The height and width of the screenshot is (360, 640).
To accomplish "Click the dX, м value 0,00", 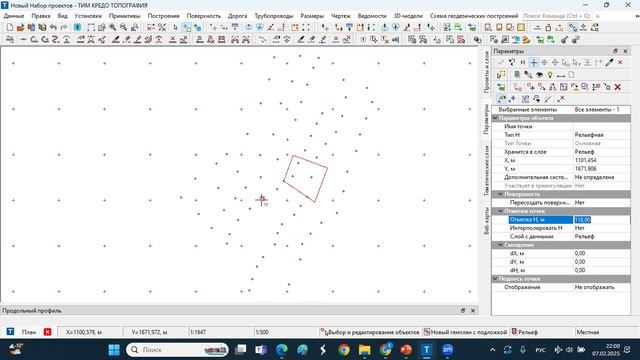I will click(x=602, y=253).
